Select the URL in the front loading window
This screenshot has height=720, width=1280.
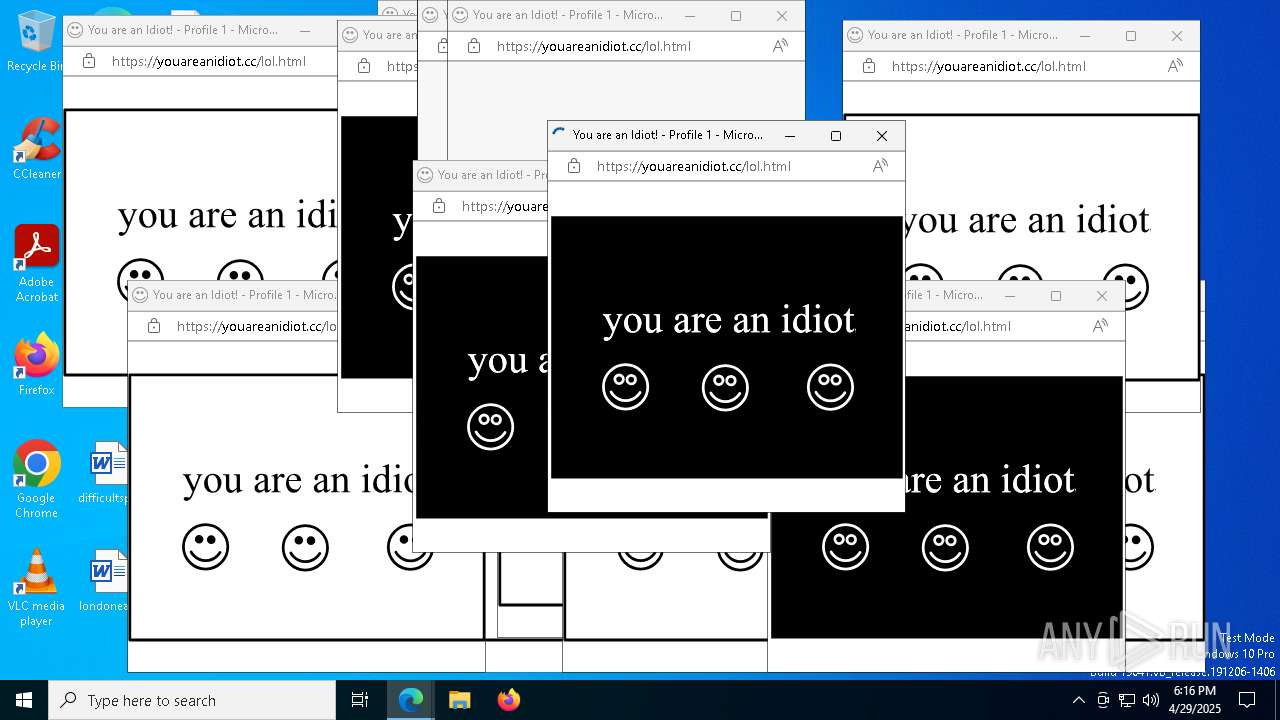pyautogui.click(x=694, y=166)
